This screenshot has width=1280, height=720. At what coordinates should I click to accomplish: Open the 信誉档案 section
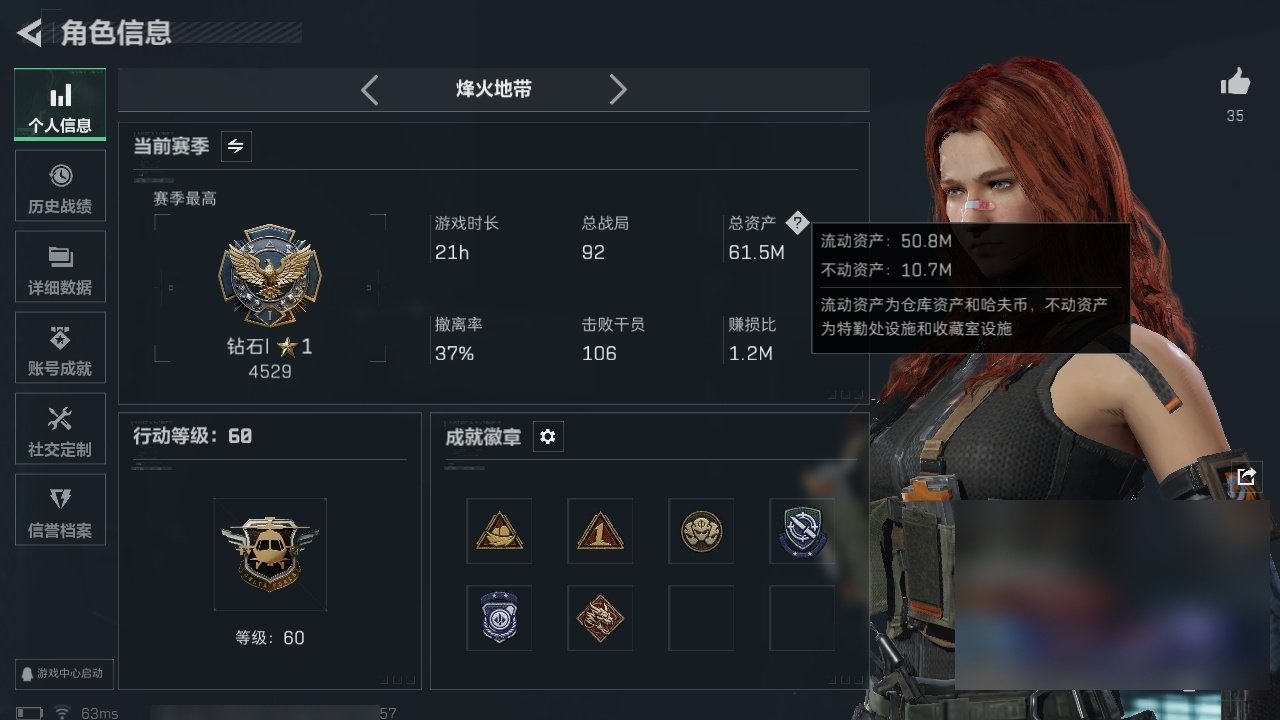[x=60, y=511]
